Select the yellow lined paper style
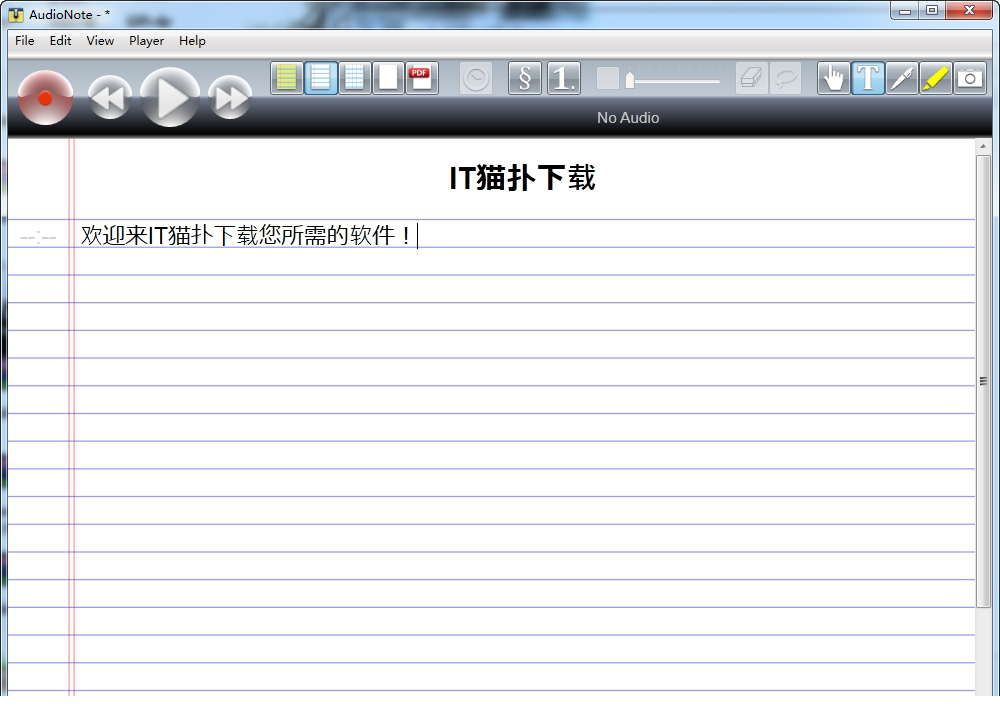 (286, 78)
